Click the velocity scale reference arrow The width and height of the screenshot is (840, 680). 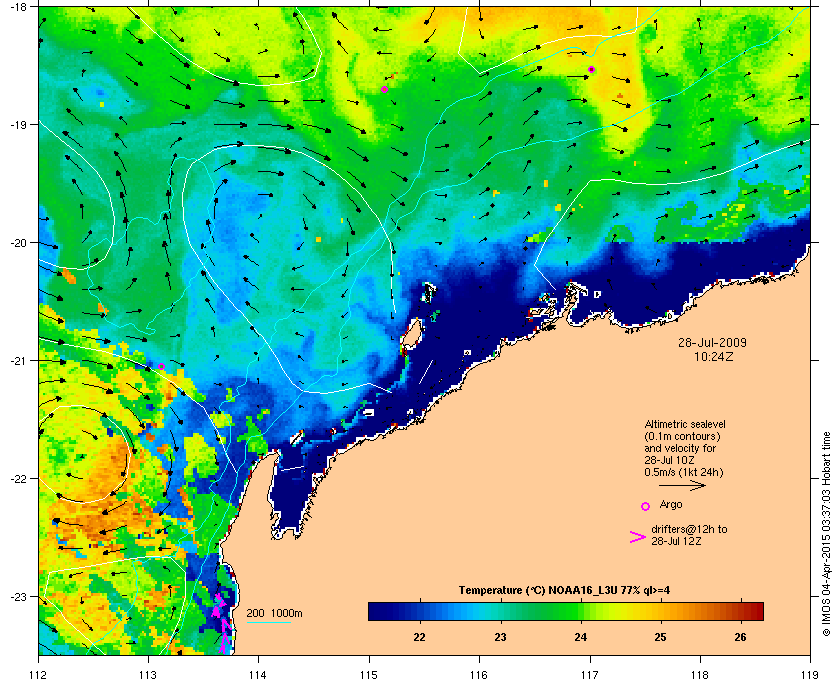[682, 486]
